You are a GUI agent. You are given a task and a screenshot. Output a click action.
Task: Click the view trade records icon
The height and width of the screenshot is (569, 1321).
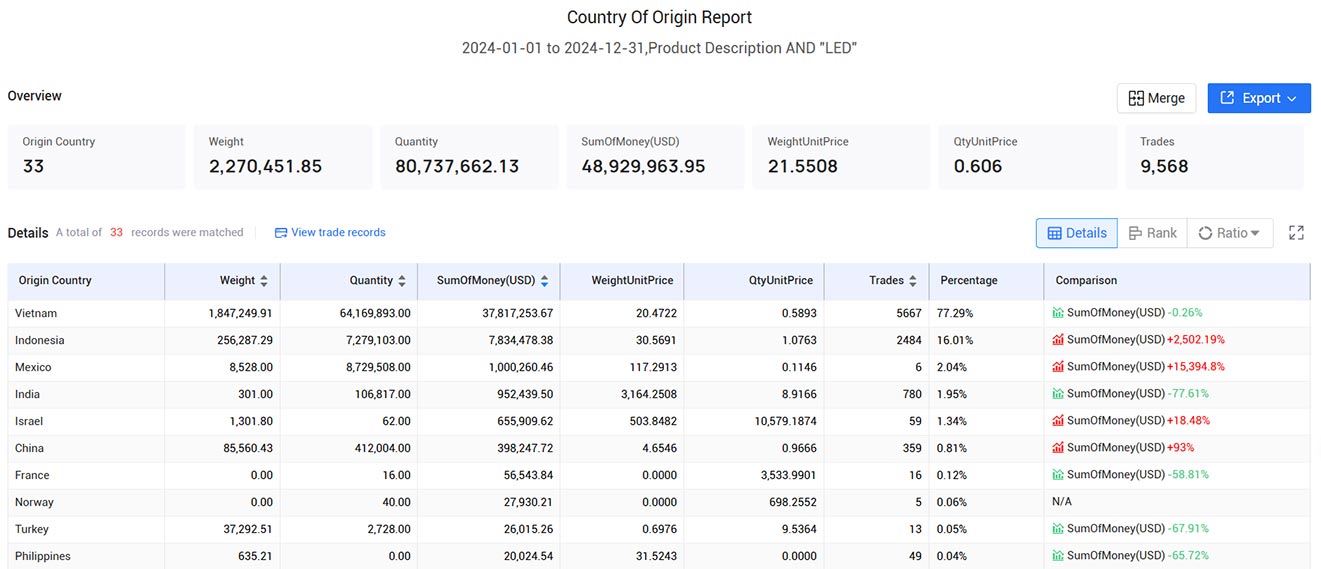tap(281, 233)
